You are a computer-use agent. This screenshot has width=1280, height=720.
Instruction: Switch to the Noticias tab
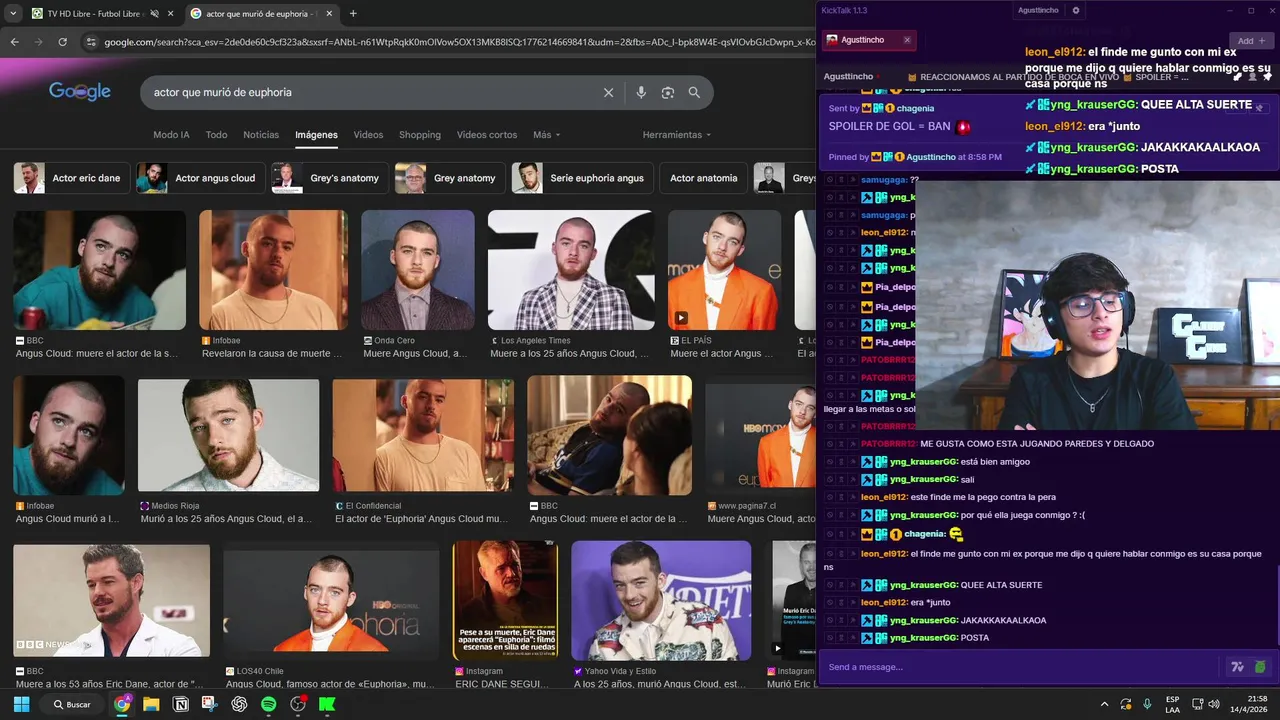[261, 135]
